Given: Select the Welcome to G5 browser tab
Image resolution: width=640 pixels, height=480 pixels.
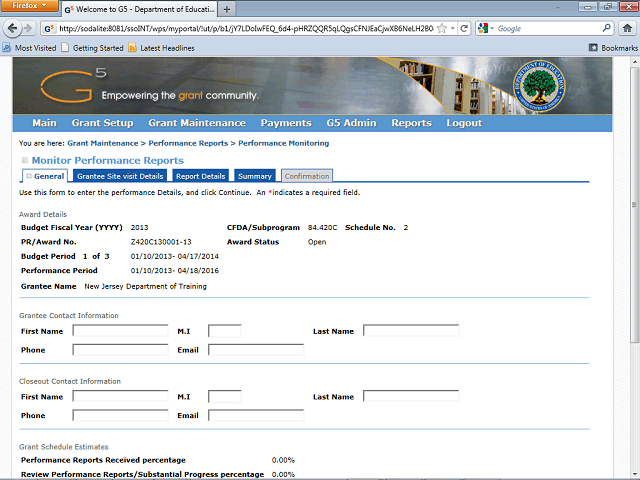Looking at the screenshot, I should click(x=140, y=9).
